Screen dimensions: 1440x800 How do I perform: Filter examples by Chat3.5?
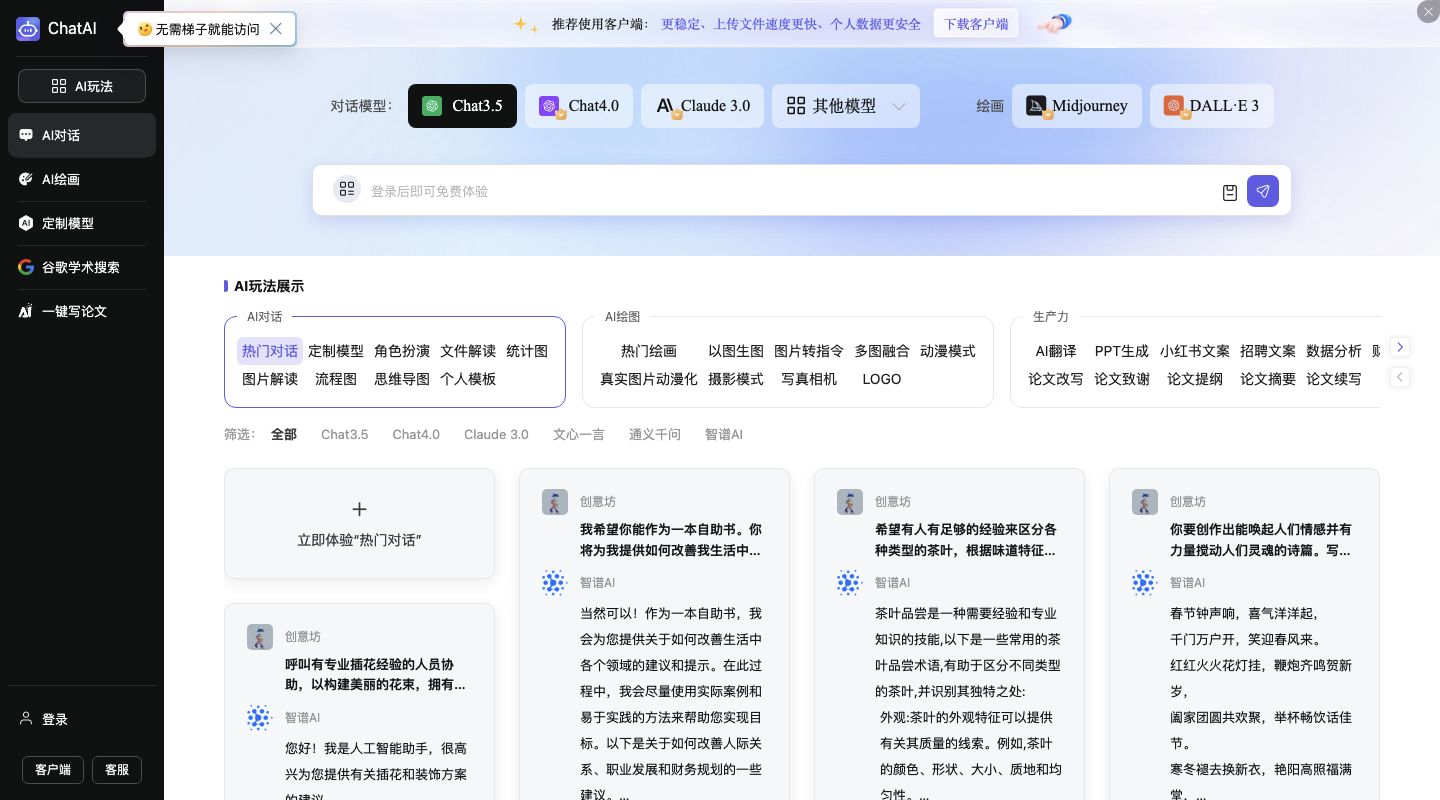[x=344, y=434]
